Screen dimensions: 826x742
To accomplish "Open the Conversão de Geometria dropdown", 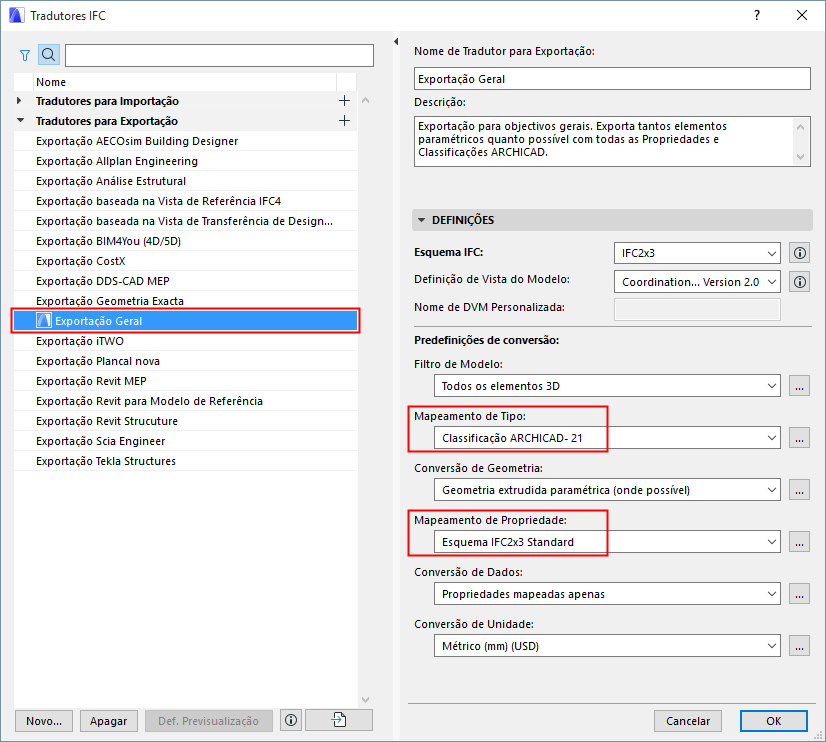I will tap(607, 490).
